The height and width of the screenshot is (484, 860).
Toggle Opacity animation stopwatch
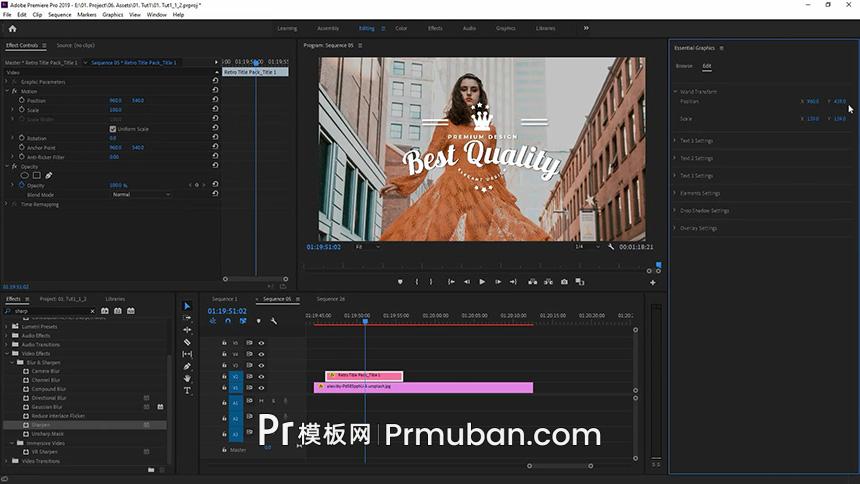coord(21,185)
